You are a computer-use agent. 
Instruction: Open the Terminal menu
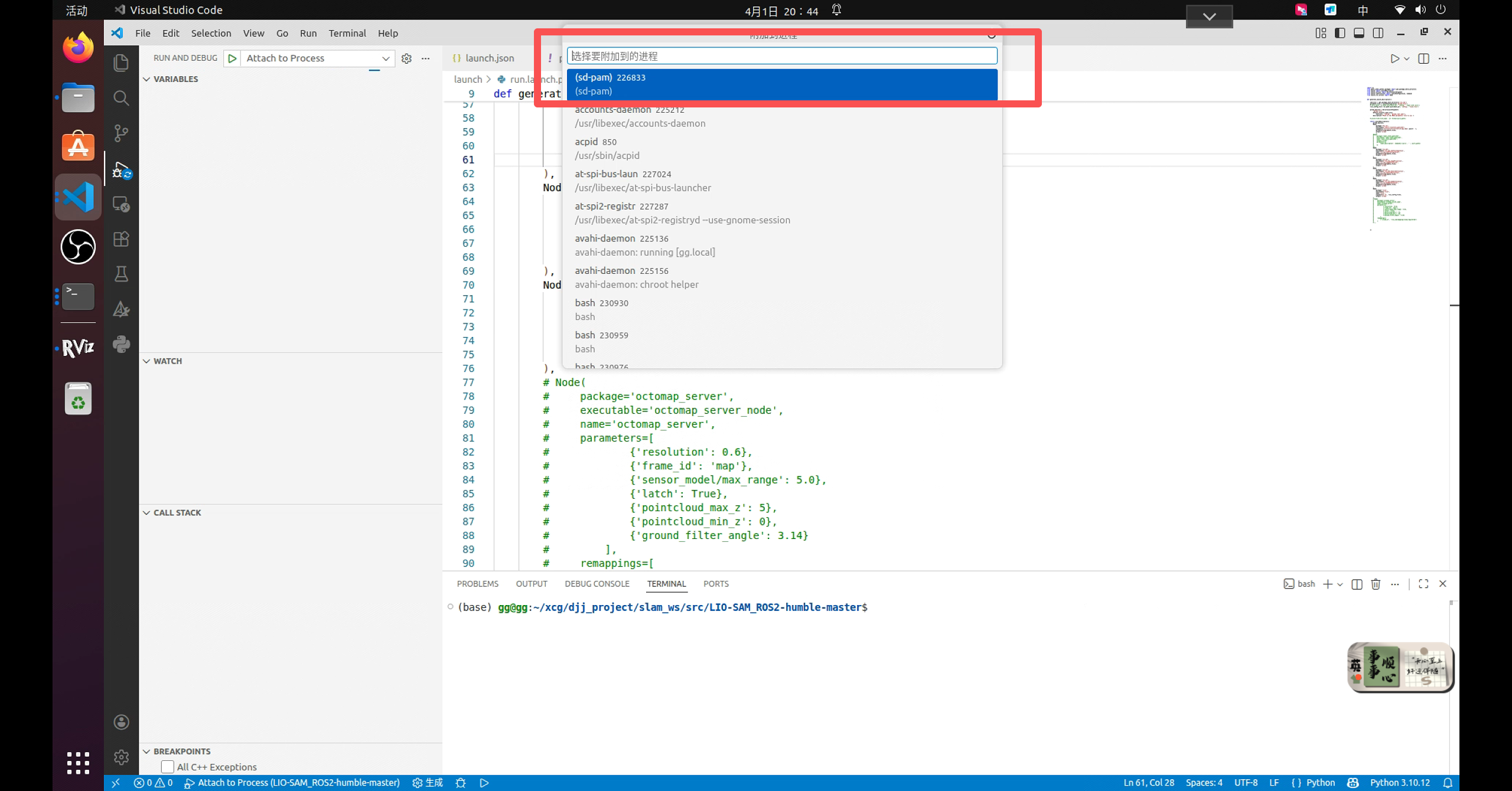(347, 33)
